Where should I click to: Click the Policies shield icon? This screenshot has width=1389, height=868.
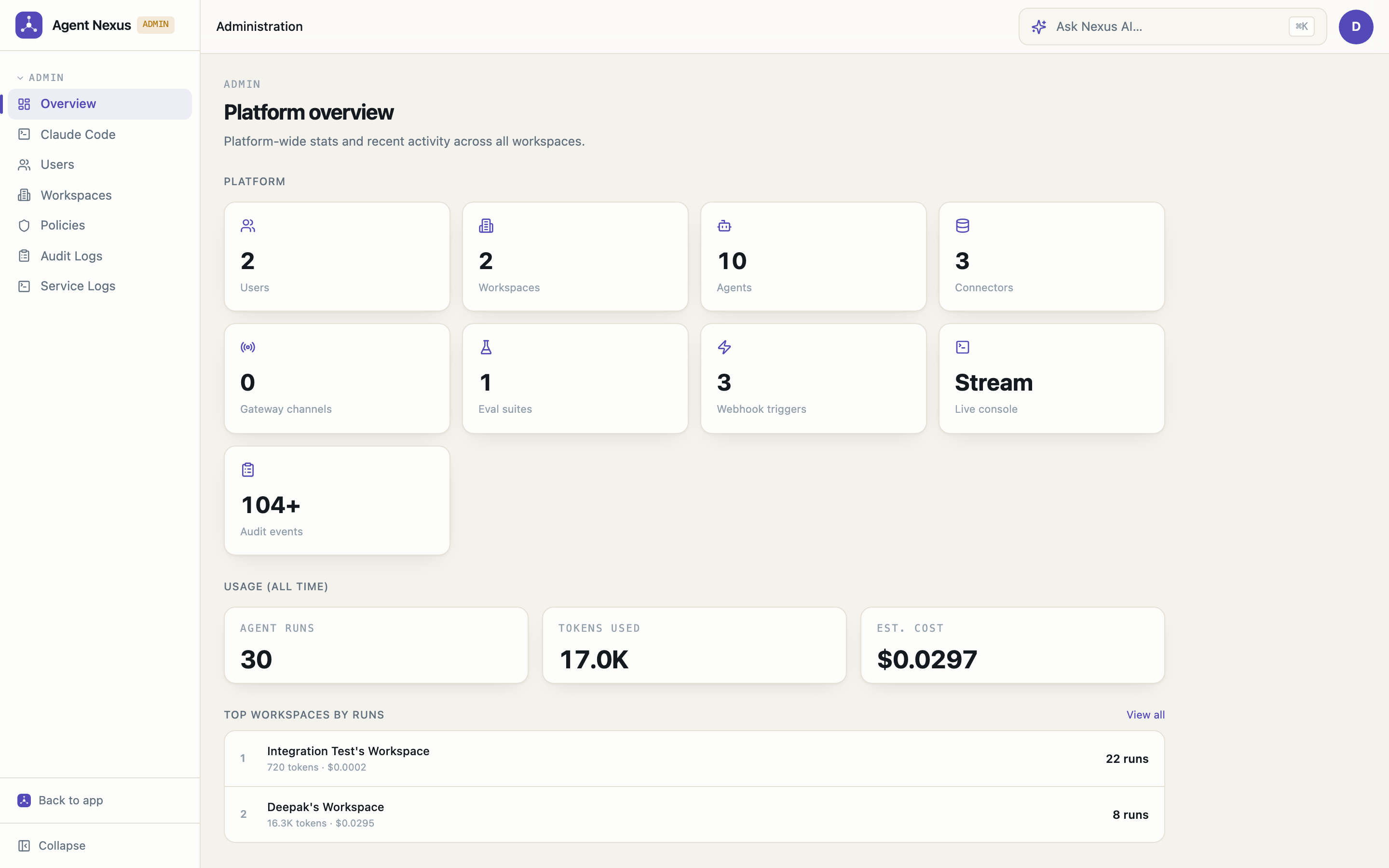tap(24, 226)
